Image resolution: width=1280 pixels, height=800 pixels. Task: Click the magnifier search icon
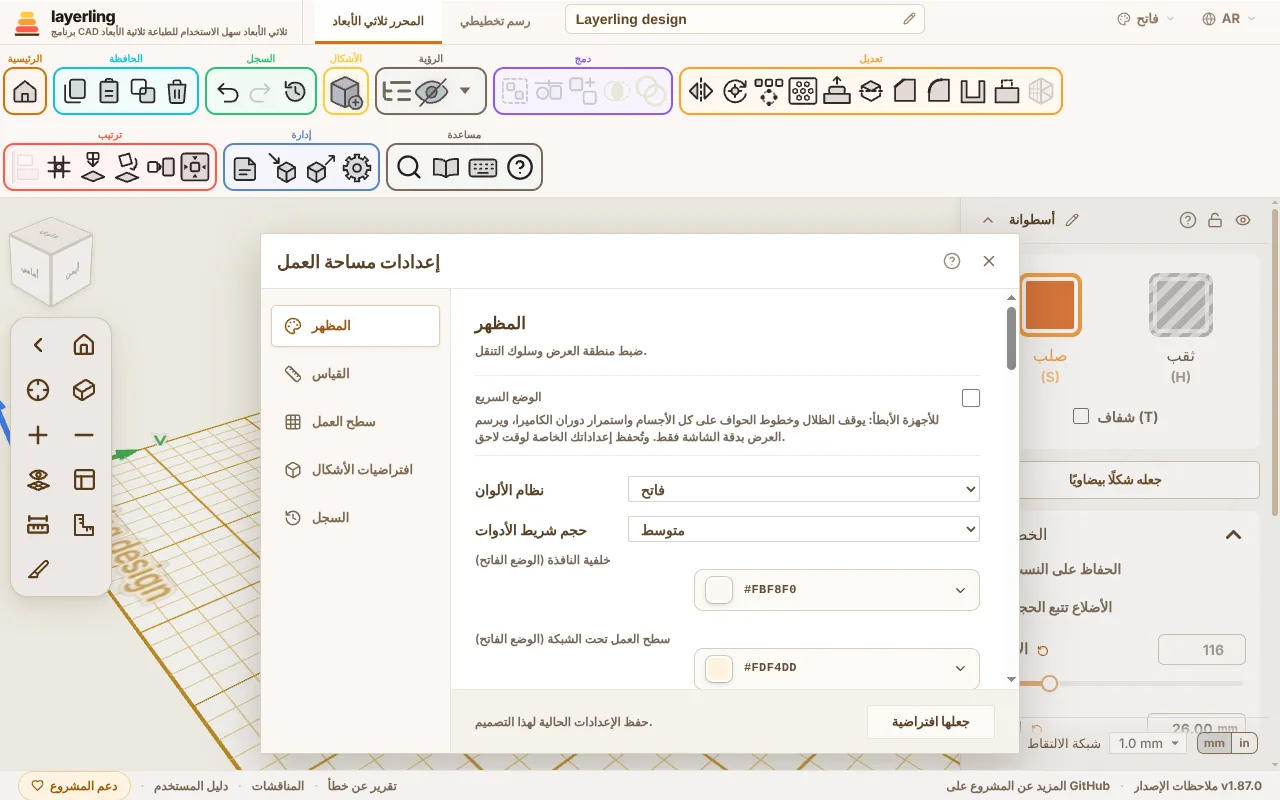[x=409, y=167]
